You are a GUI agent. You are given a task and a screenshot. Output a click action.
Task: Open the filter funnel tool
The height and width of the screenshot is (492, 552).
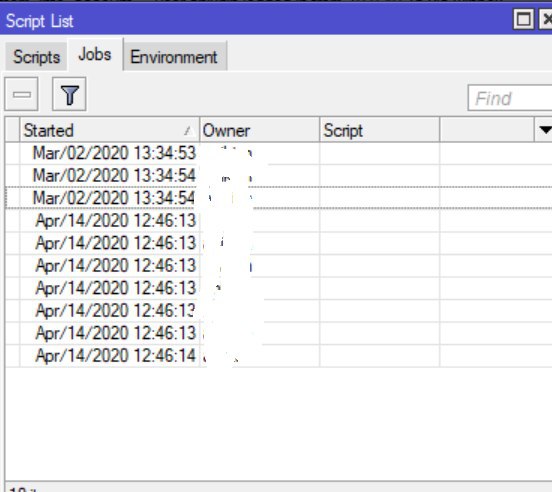pyautogui.click(x=69, y=94)
